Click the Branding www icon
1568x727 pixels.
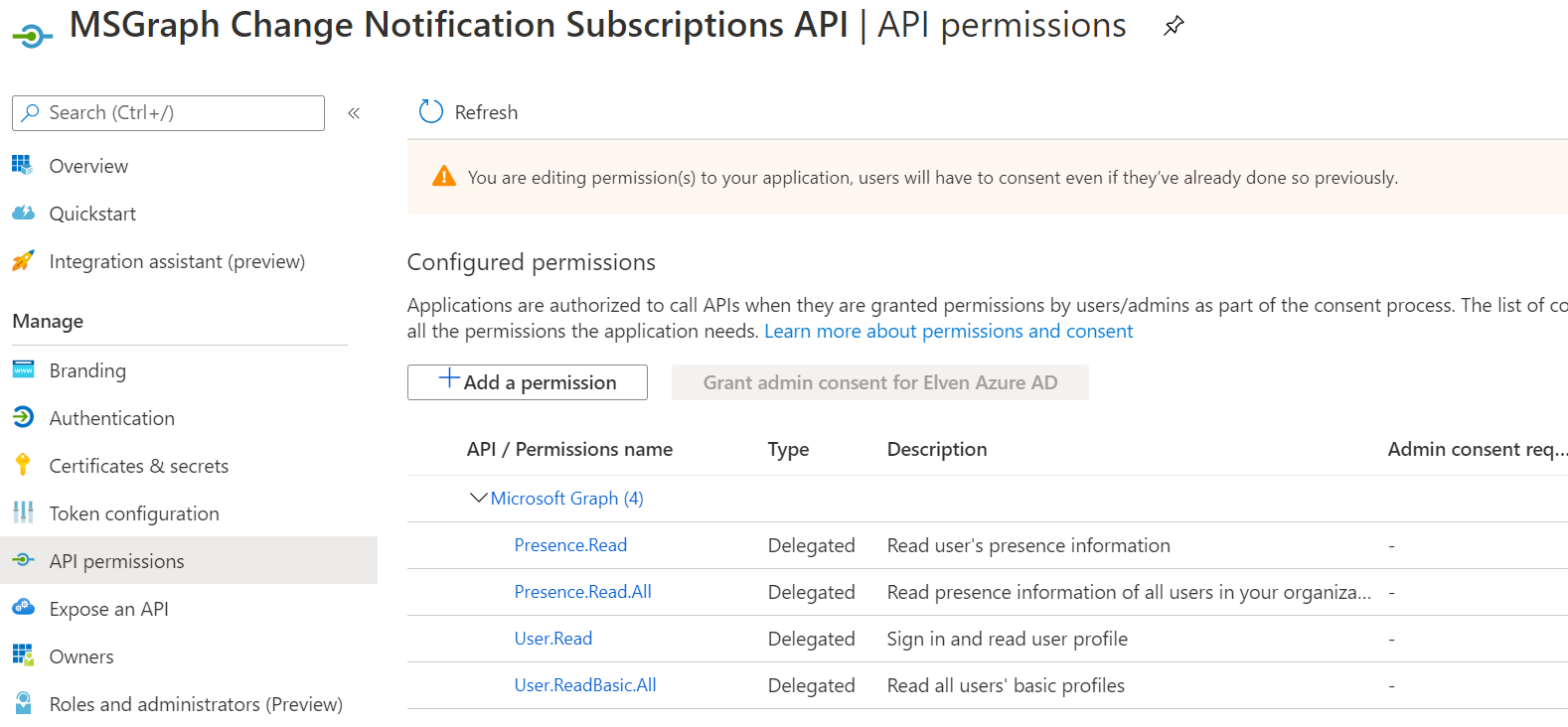[23, 369]
